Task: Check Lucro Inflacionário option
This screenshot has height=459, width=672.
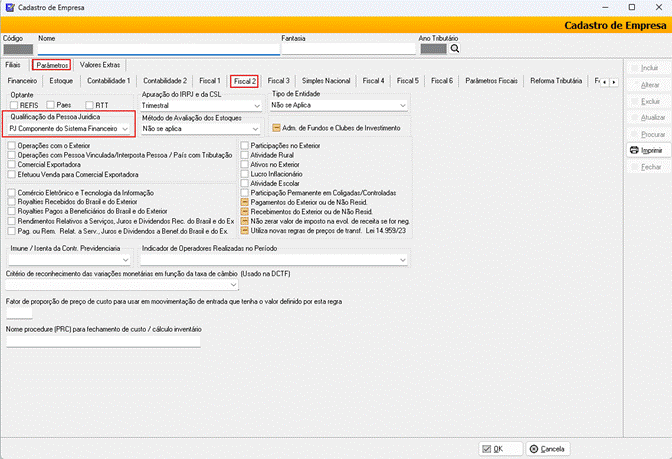Action: [x=244, y=174]
